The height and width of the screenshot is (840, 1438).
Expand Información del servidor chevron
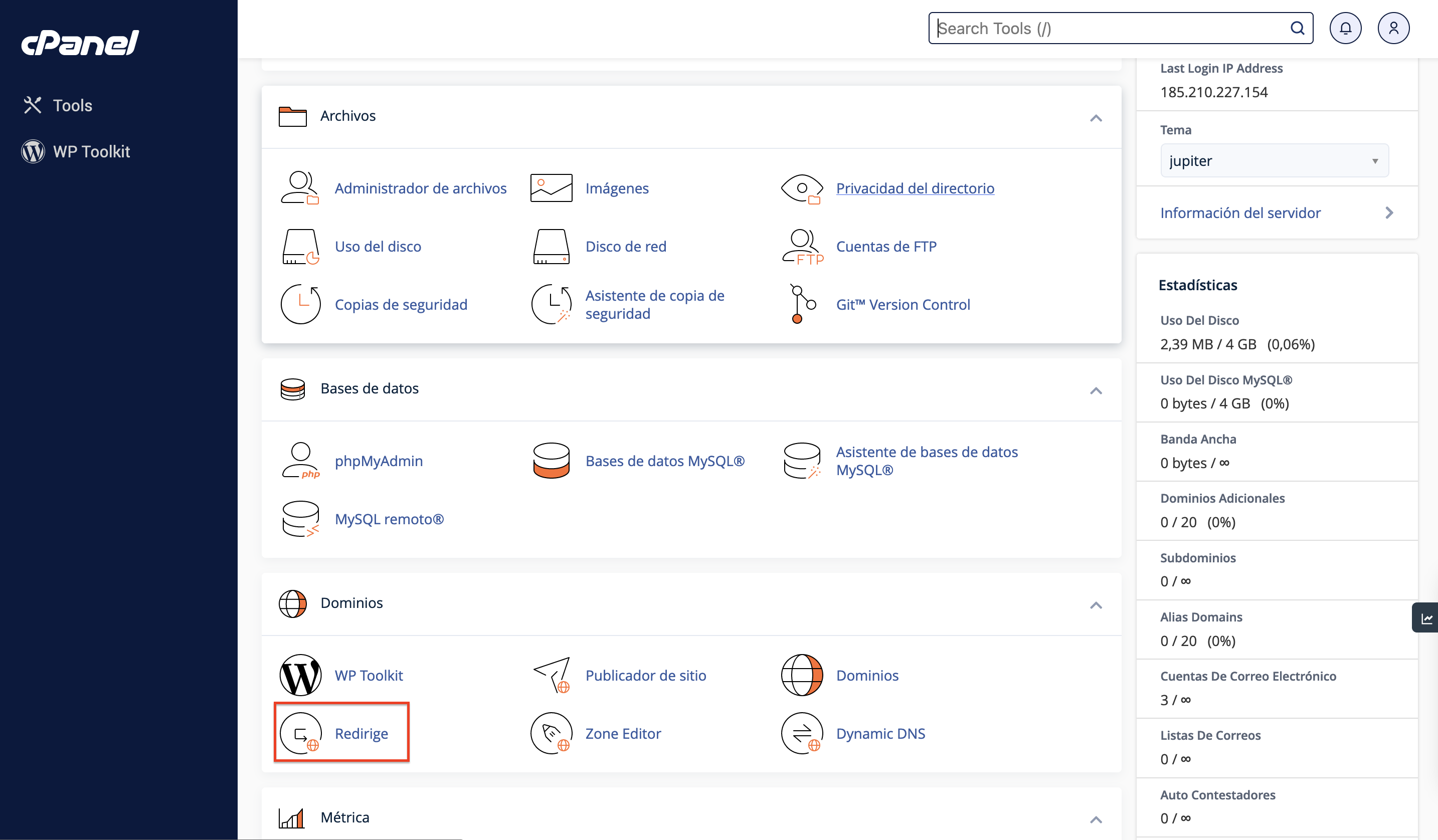[x=1389, y=213]
